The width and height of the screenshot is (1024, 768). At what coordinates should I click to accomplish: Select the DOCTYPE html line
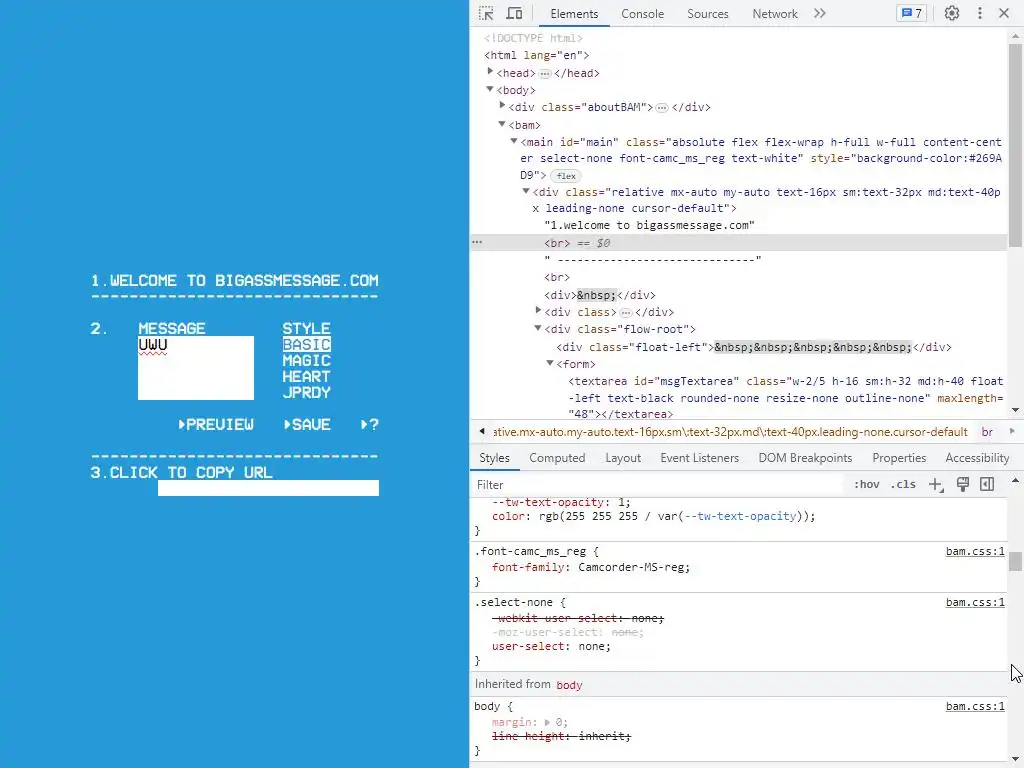click(533, 38)
